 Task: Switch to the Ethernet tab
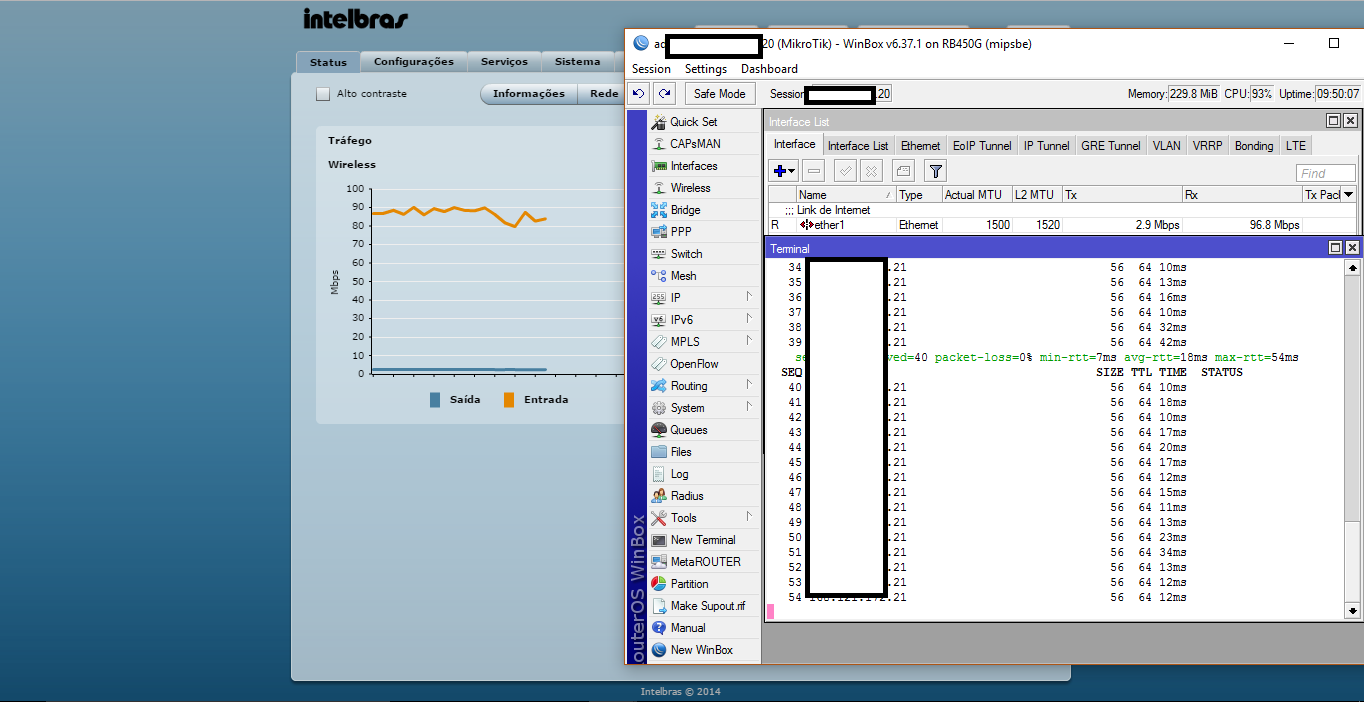click(920, 146)
